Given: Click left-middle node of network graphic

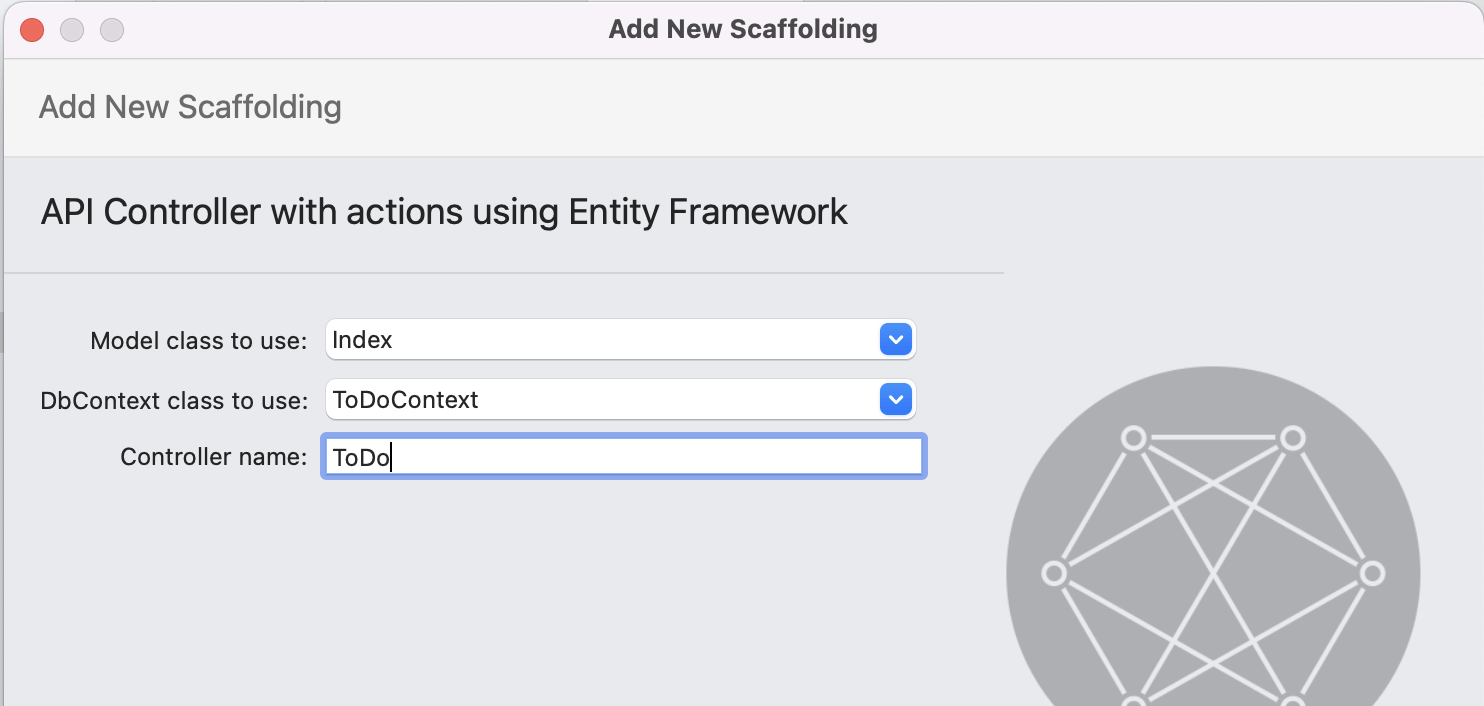Looking at the screenshot, I should pyautogui.click(x=1054, y=573).
